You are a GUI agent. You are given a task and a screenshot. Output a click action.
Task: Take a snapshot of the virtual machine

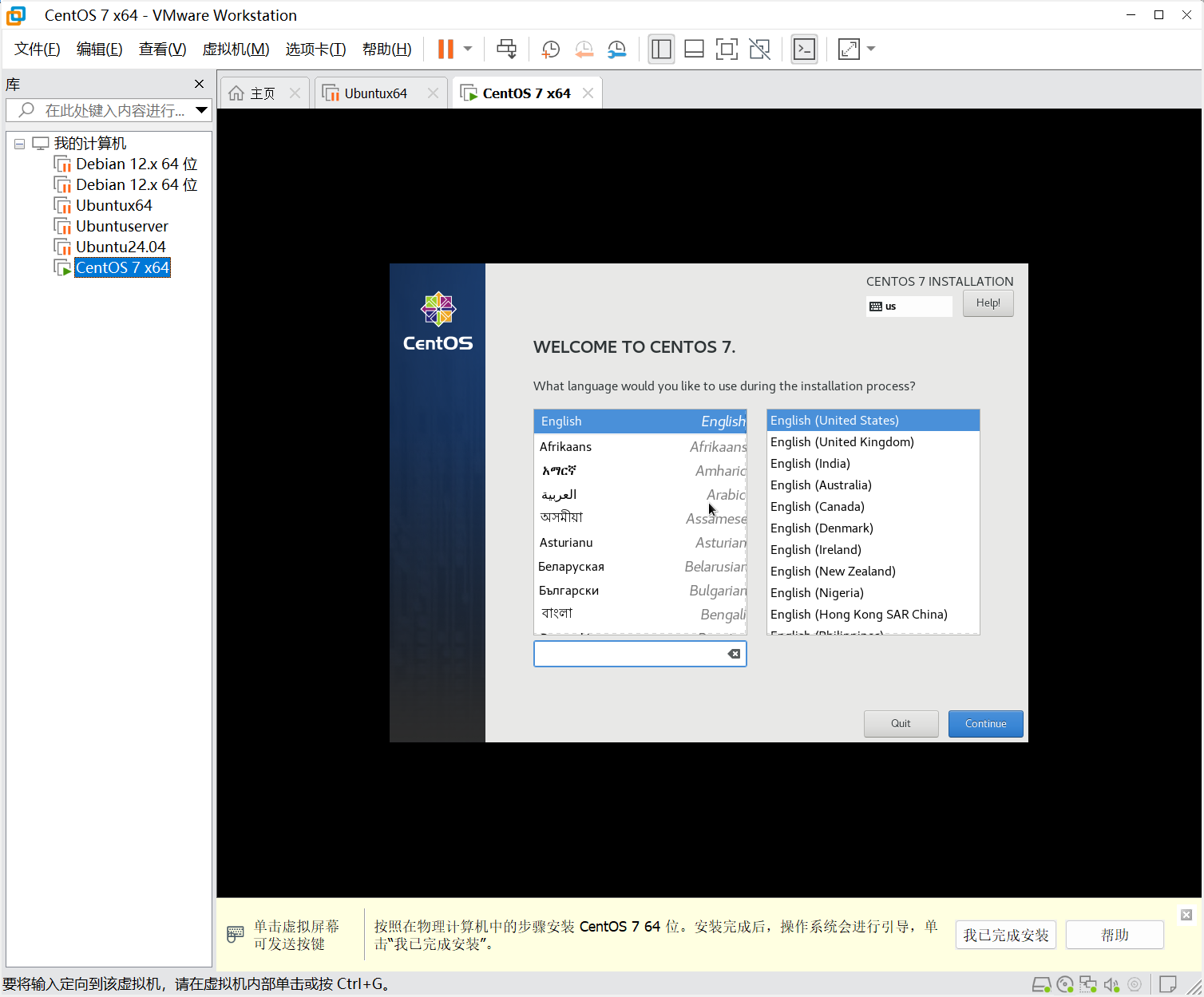550,49
